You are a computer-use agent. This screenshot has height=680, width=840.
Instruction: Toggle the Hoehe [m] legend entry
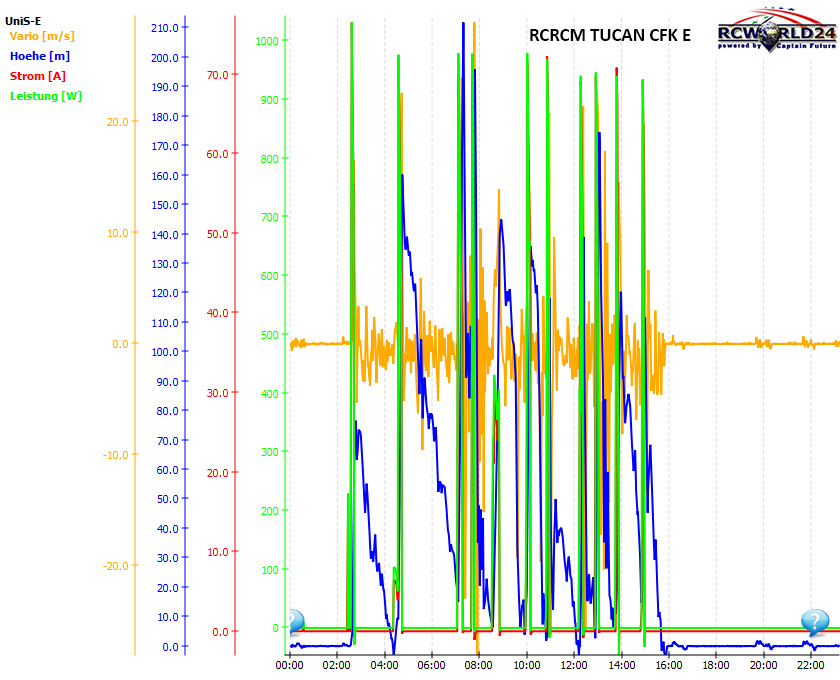(42, 56)
